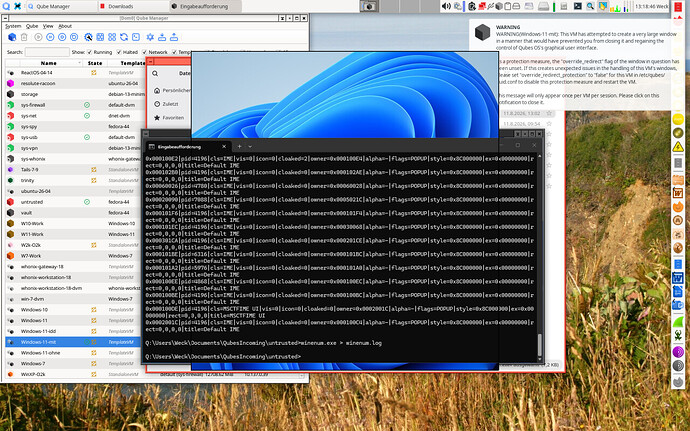Click the restore from backup icon in toolbar
The width and height of the screenshot is (690, 431).
[174, 37]
